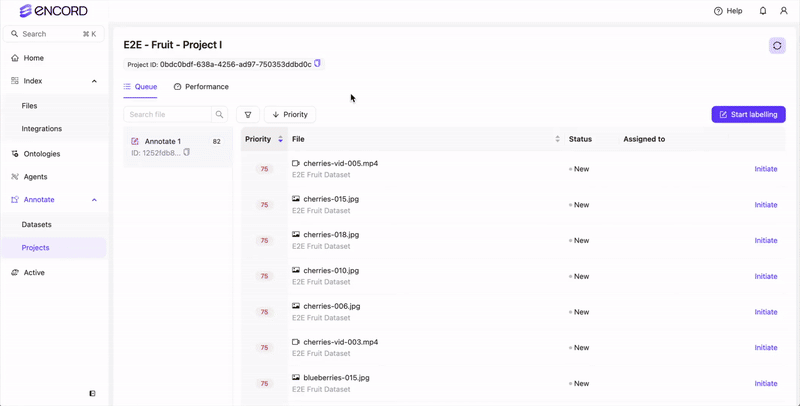
Task: Select the Annotate 1 stage
Action: pyautogui.click(x=178, y=146)
